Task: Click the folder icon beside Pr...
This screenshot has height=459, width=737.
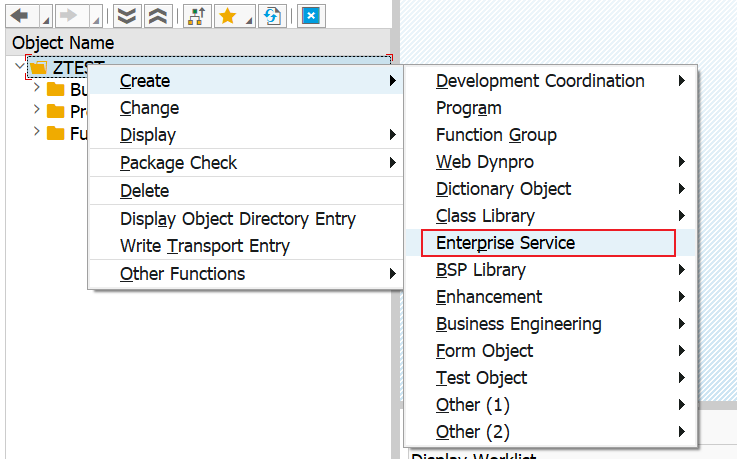Action: coord(55,111)
